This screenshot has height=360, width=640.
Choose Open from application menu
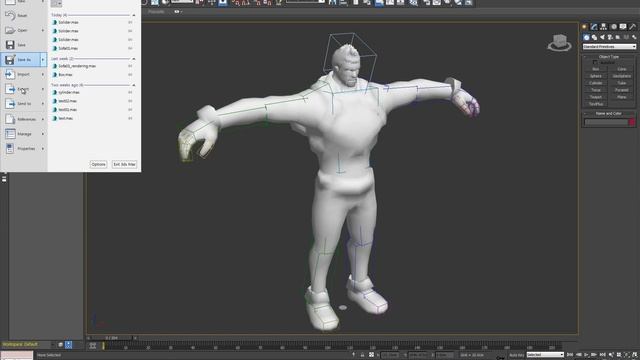pyautogui.click(x=23, y=30)
